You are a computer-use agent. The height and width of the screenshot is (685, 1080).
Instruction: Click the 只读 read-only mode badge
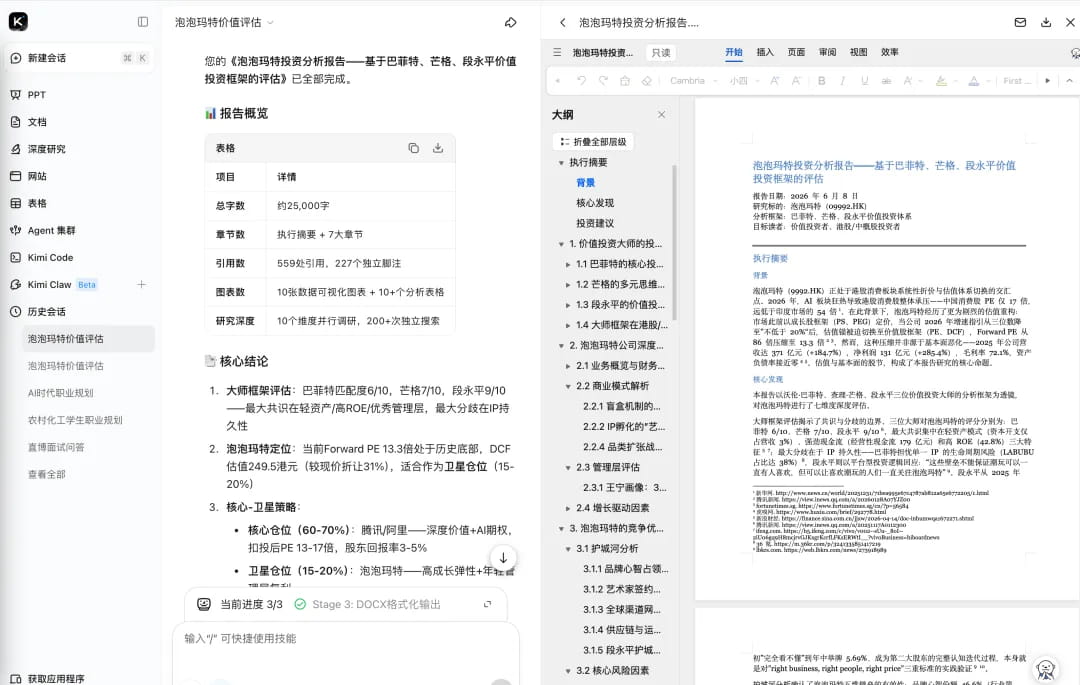click(661, 52)
